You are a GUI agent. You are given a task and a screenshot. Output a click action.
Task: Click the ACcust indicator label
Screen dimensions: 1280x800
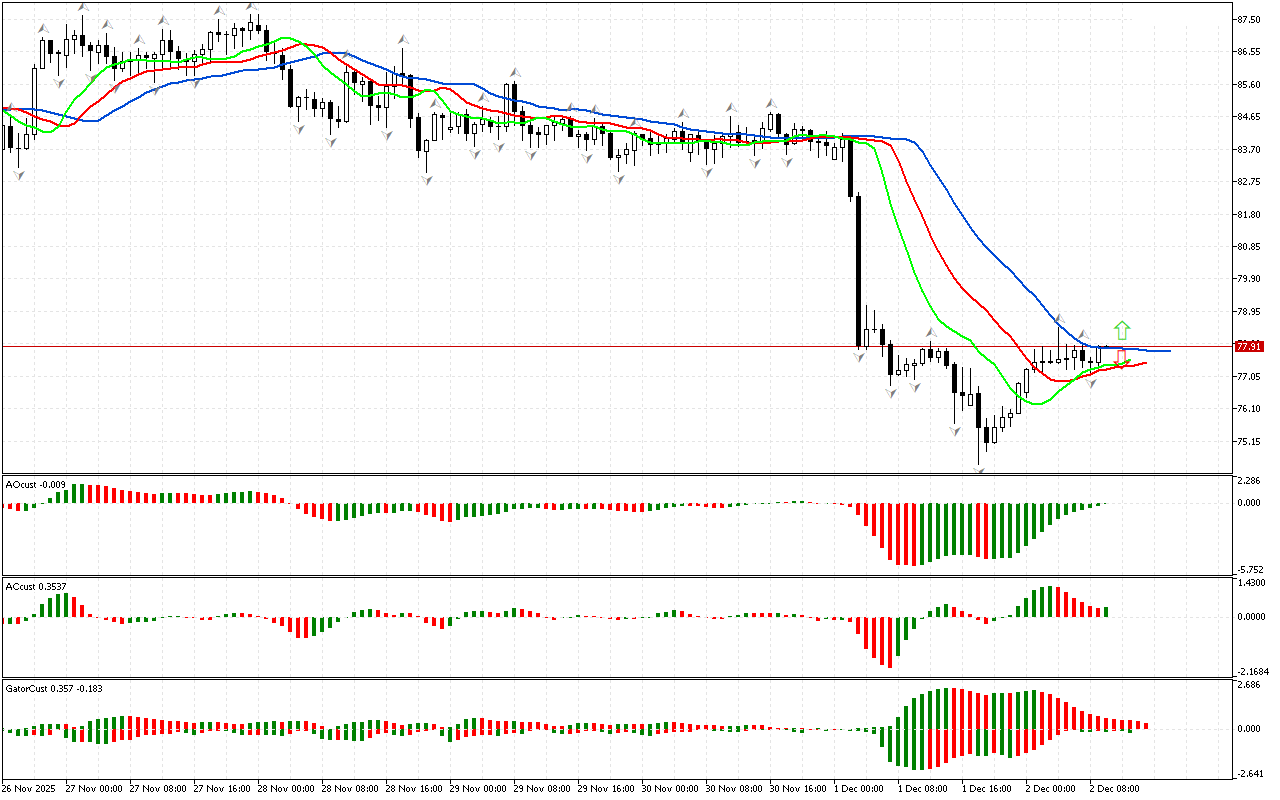[x=38, y=586]
